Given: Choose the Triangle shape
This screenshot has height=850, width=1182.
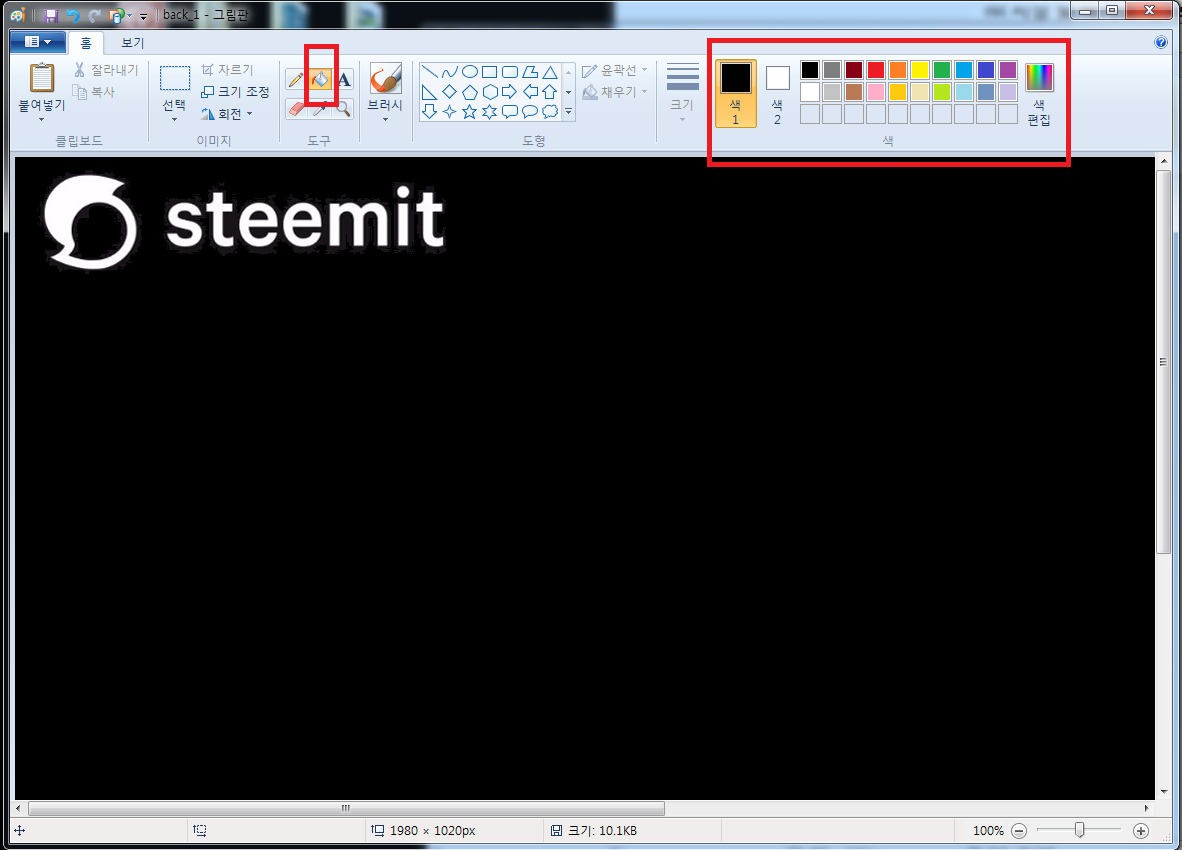Looking at the screenshot, I should pyautogui.click(x=550, y=72).
